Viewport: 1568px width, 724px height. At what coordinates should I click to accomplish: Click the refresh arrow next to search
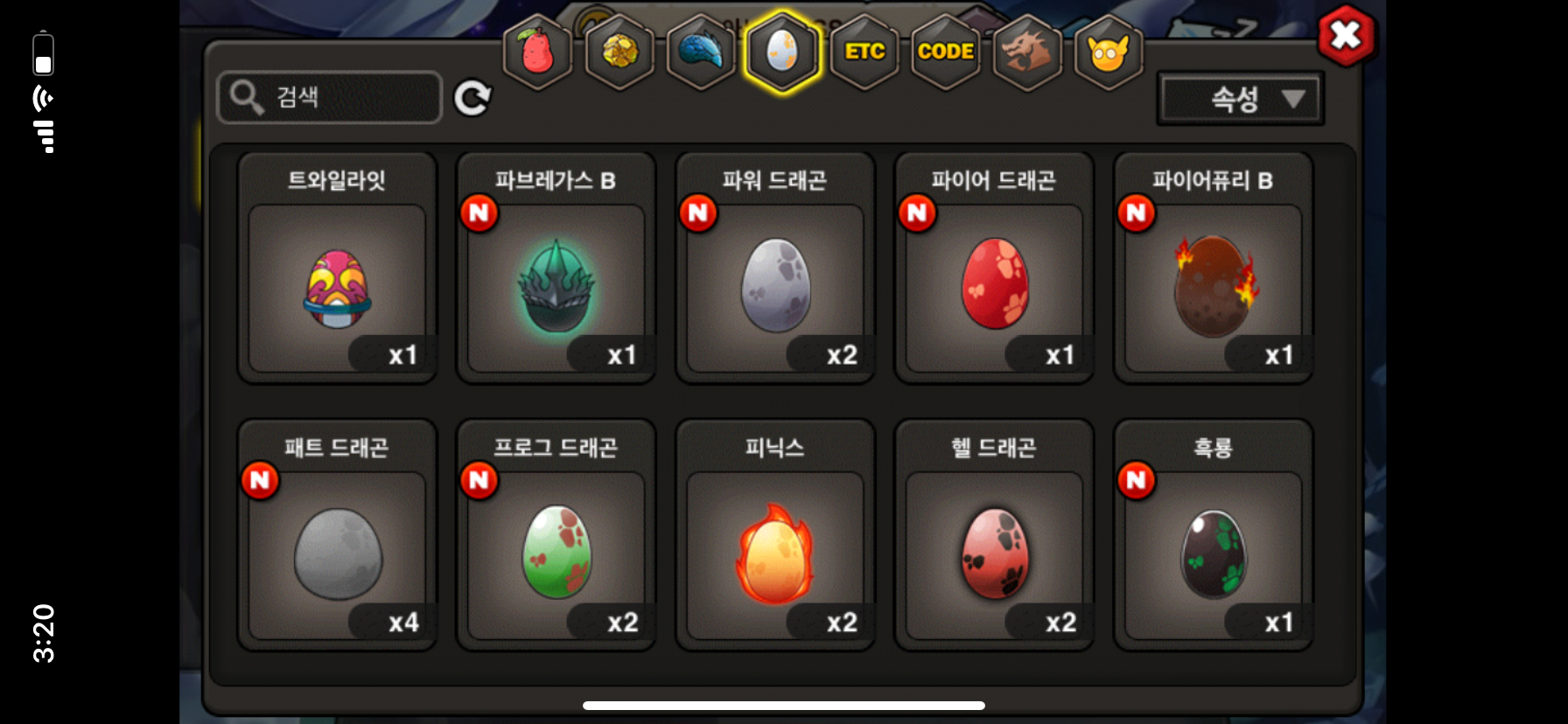coord(472,98)
